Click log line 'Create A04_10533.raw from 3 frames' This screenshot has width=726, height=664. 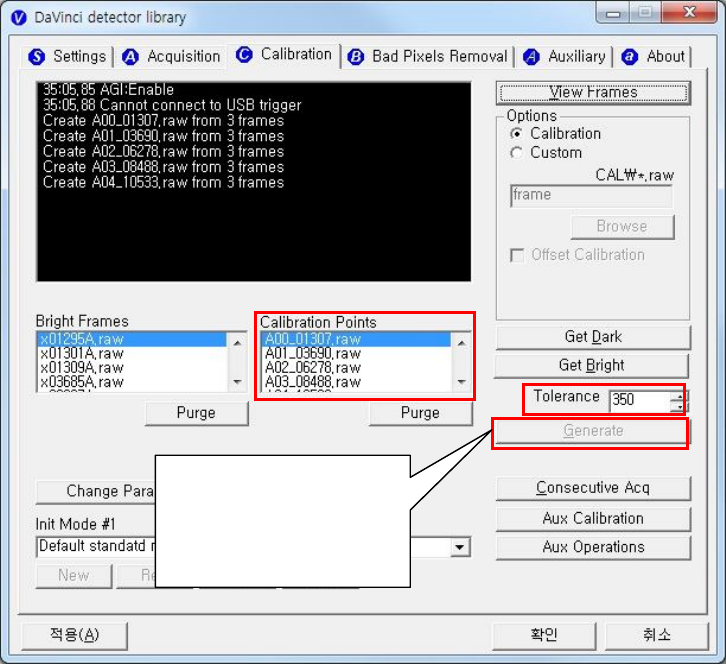click(x=163, y=182)
